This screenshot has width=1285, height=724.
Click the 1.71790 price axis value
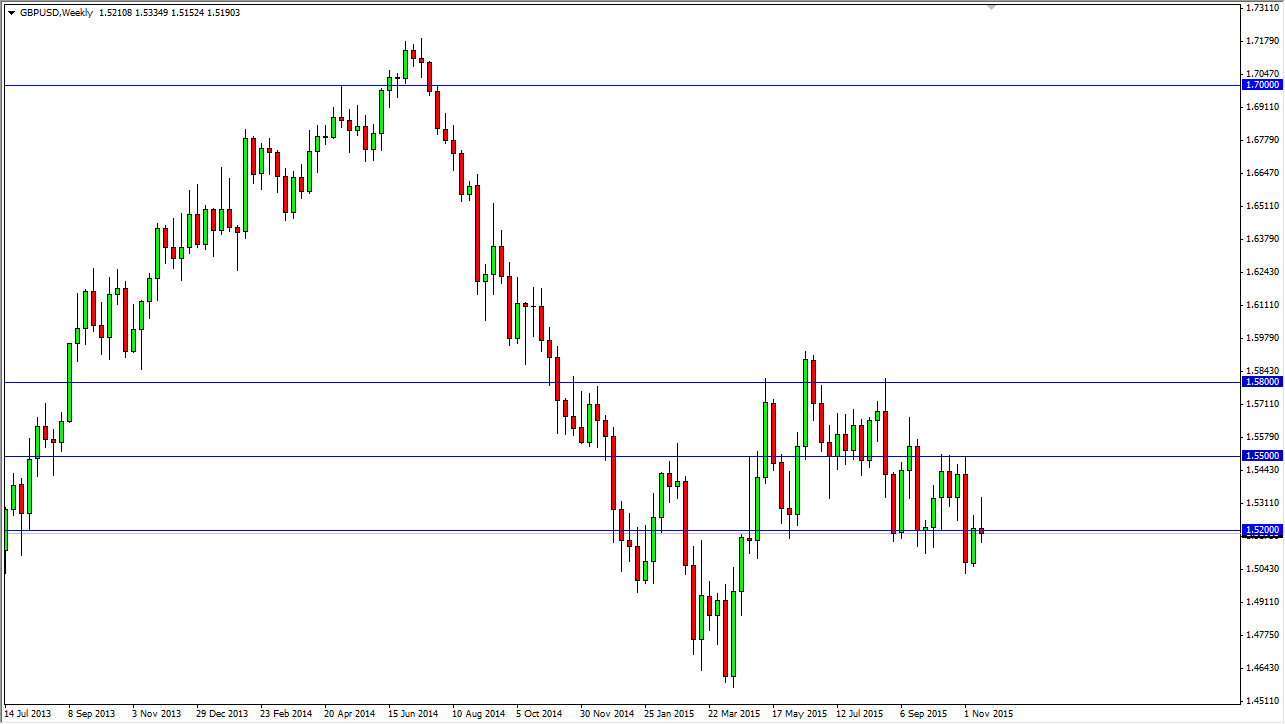[x=1263, y=40]
